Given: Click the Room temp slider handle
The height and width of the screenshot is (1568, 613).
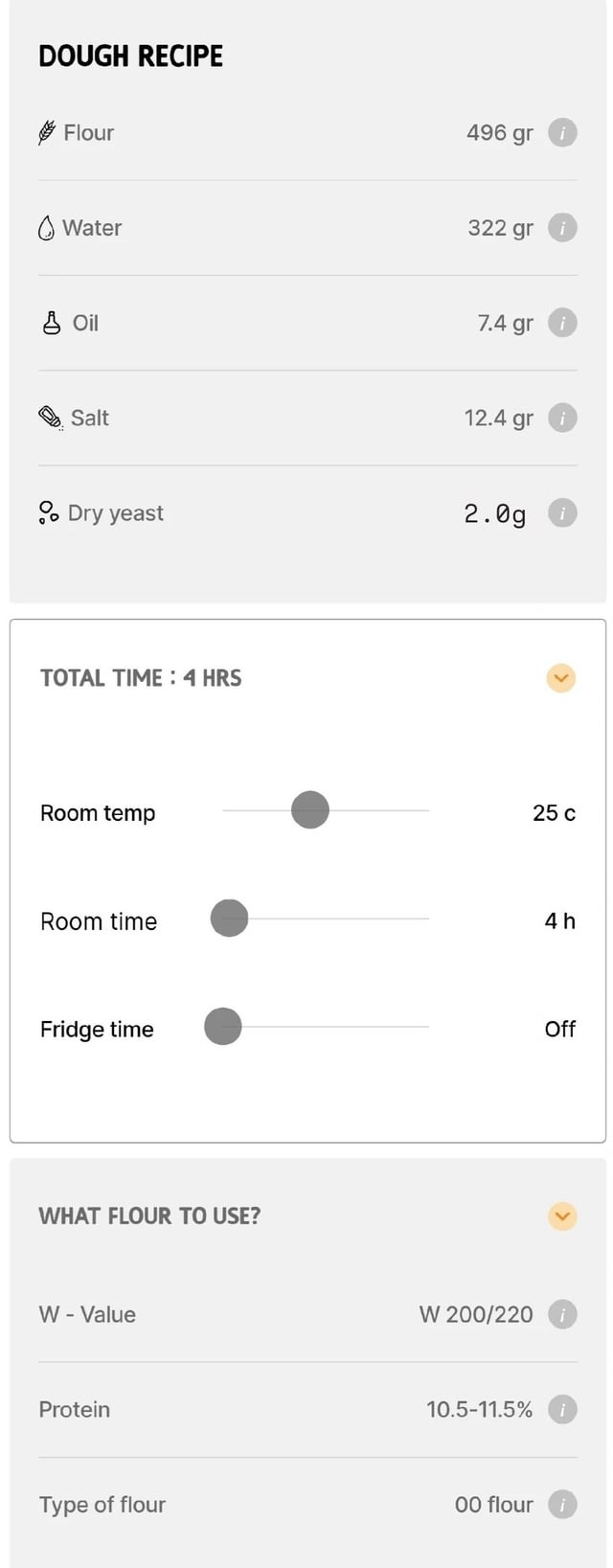Looking at the screenshot, I should 310,810.
